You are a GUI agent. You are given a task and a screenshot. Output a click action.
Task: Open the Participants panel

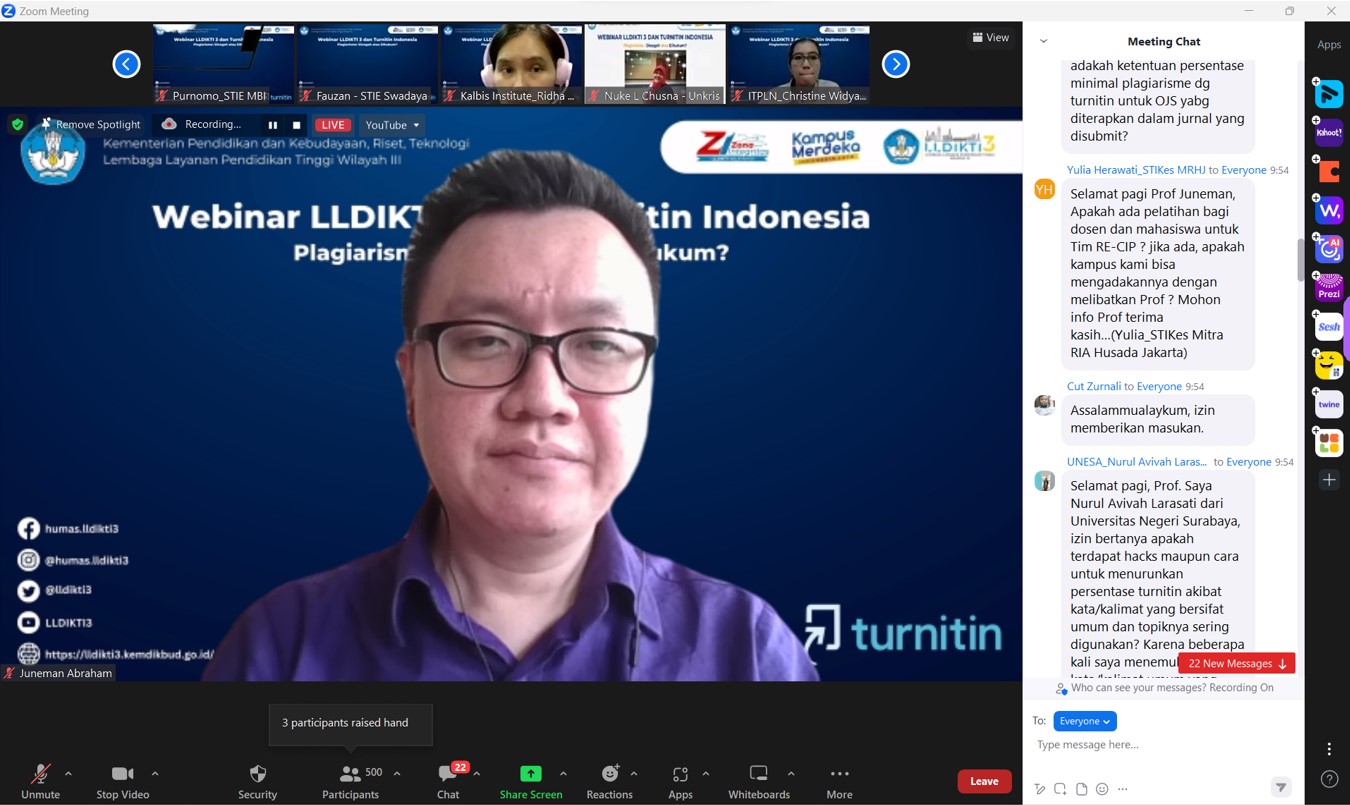[350, 781]
